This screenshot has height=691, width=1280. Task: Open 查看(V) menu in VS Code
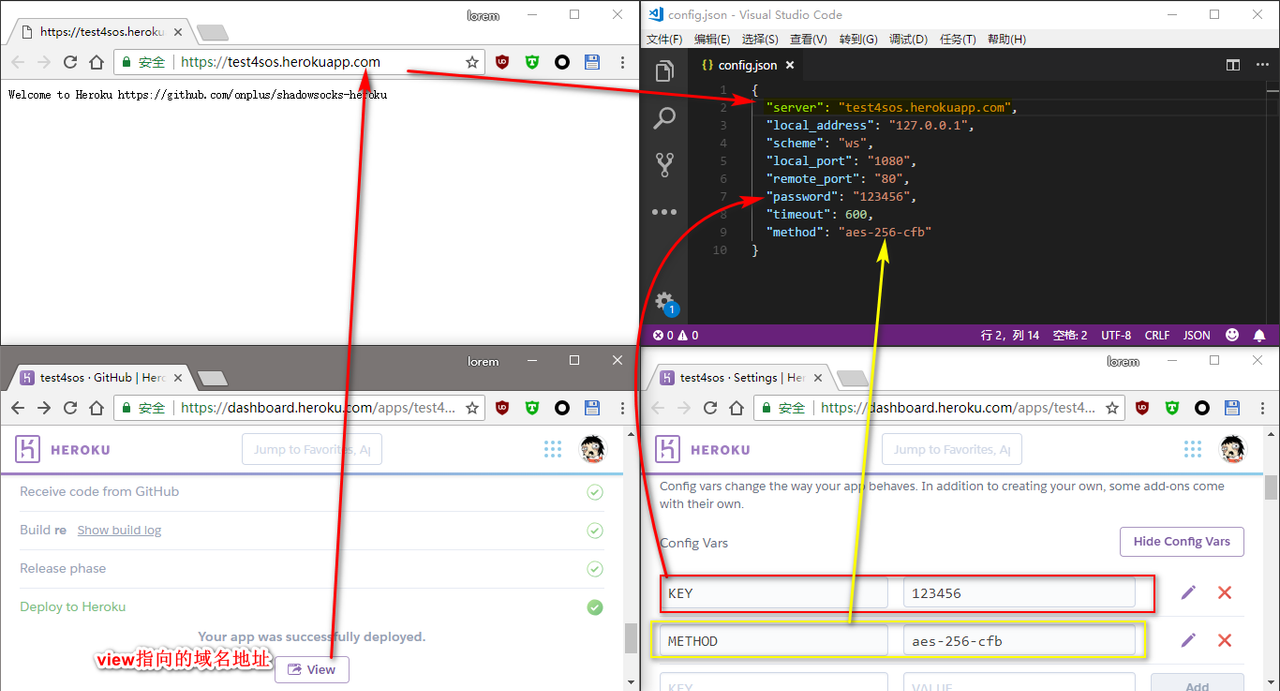(808, 39)
